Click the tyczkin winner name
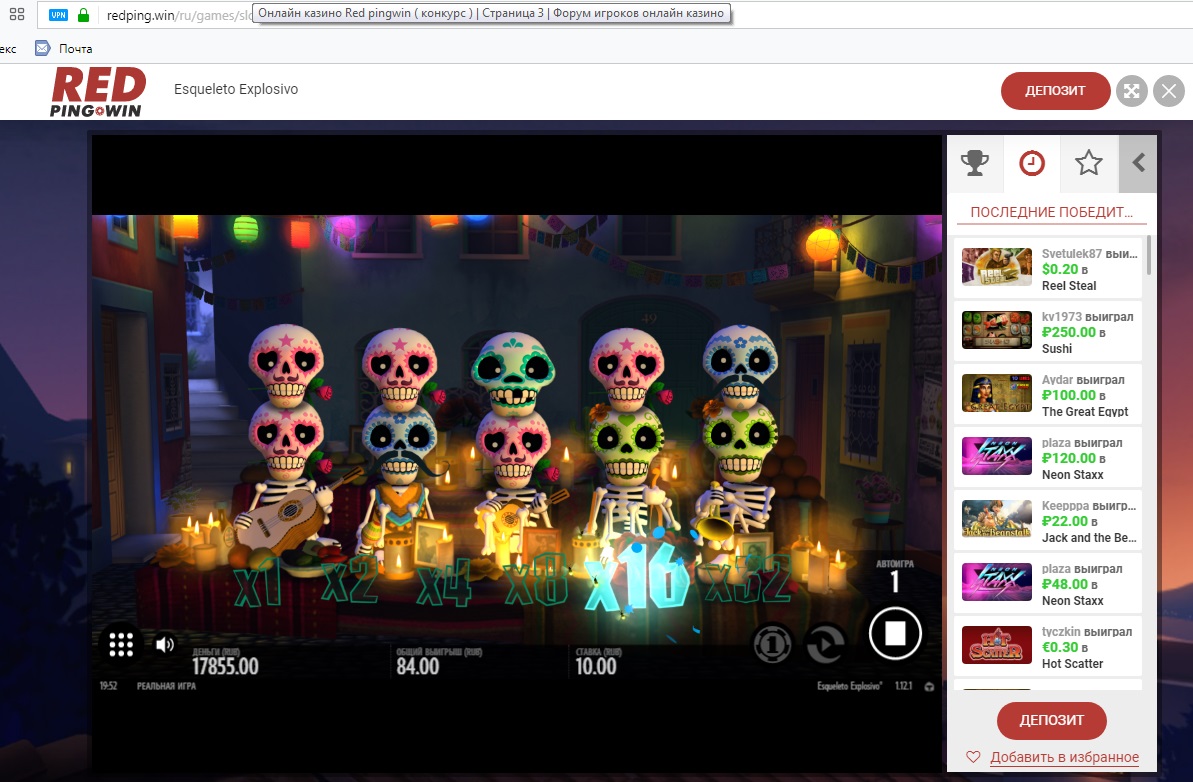 pos(1061,632)
